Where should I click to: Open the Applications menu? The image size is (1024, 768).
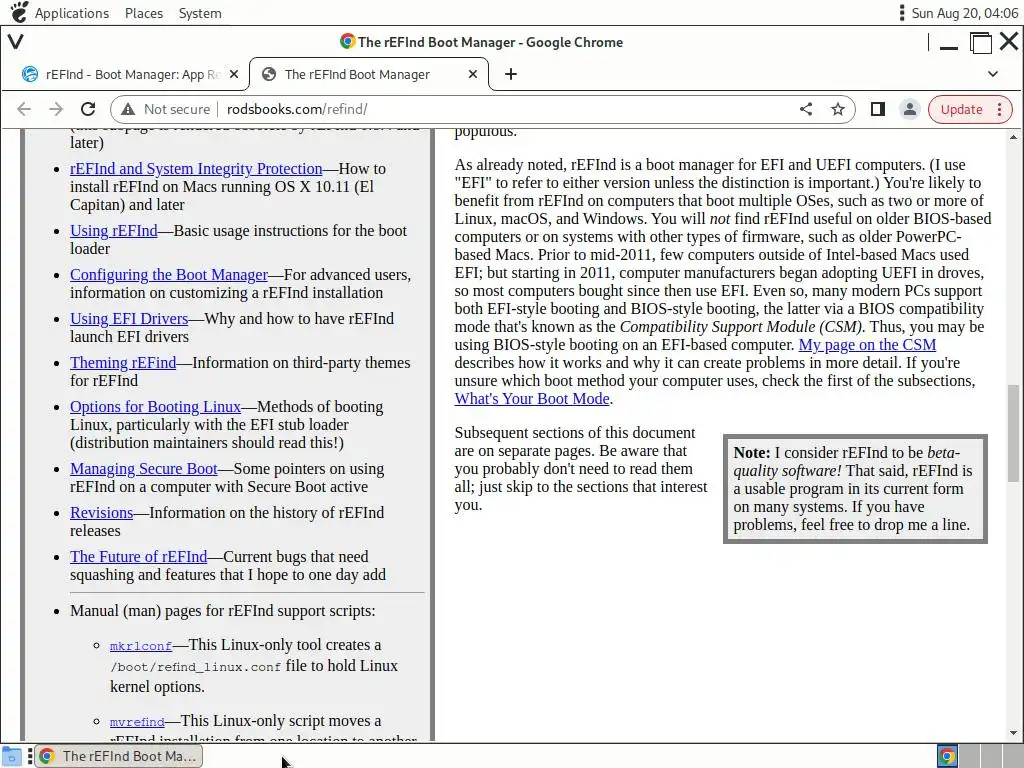pos(72,13)
